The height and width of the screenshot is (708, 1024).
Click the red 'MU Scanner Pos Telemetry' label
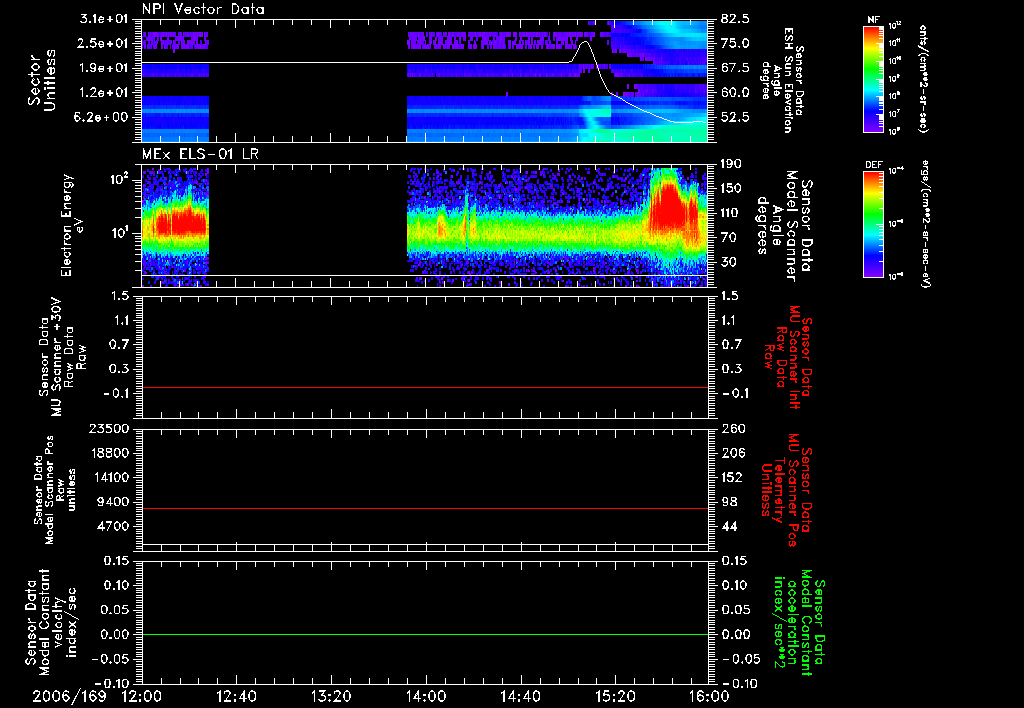[787, 490]
